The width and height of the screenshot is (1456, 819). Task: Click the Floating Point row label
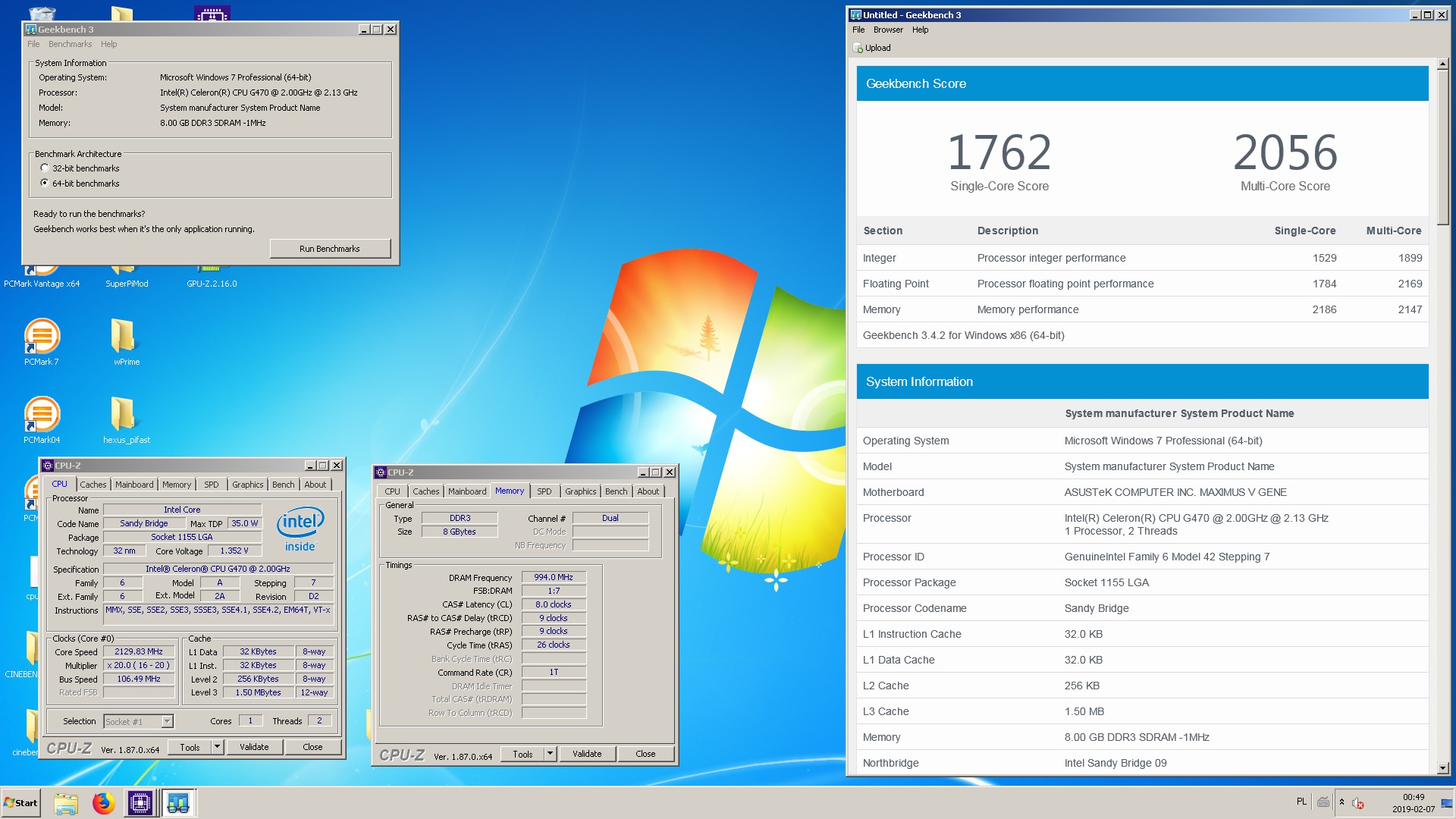[x=895, y=284]
